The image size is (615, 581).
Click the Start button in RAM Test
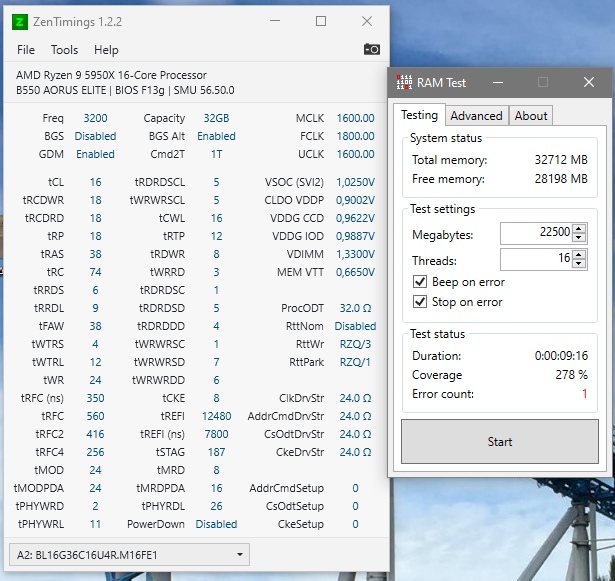coord(500,441)
